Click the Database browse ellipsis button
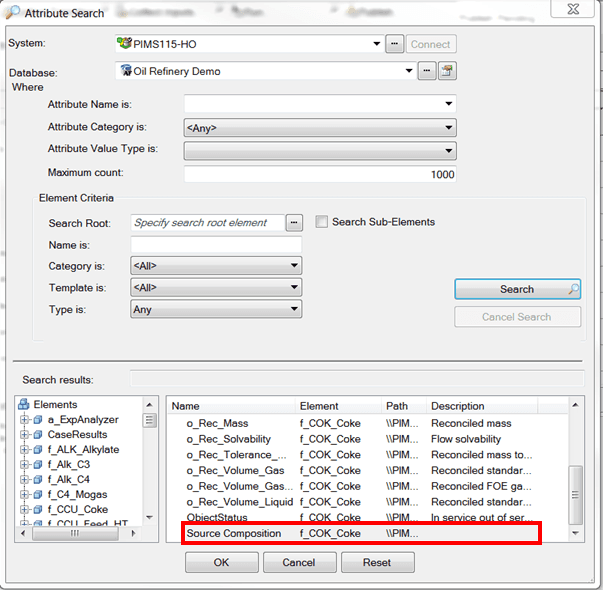This screenshot has width=603, height=590. pyautogui.click(x=427, y=71)
